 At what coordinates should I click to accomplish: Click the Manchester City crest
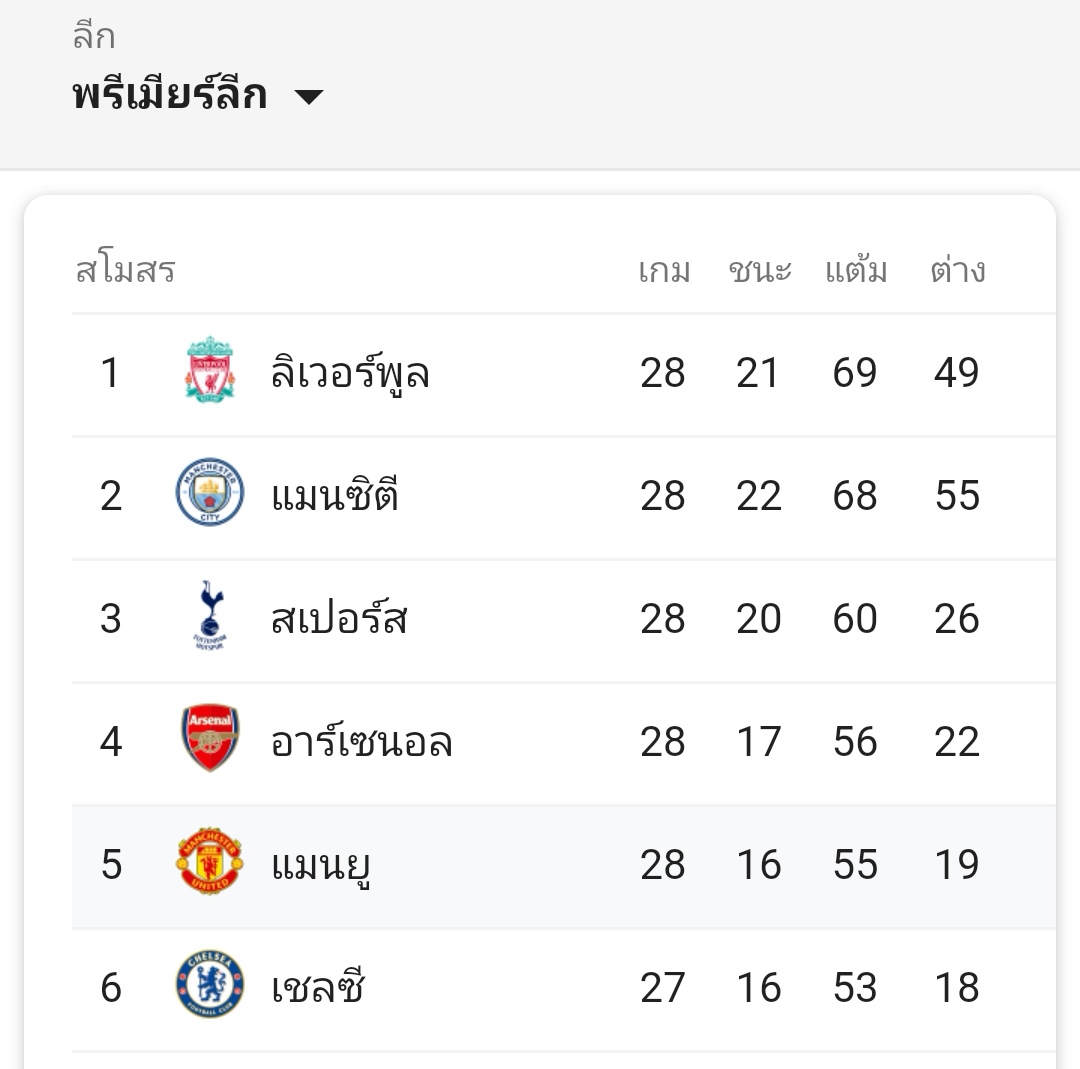[x=210, y=494]
